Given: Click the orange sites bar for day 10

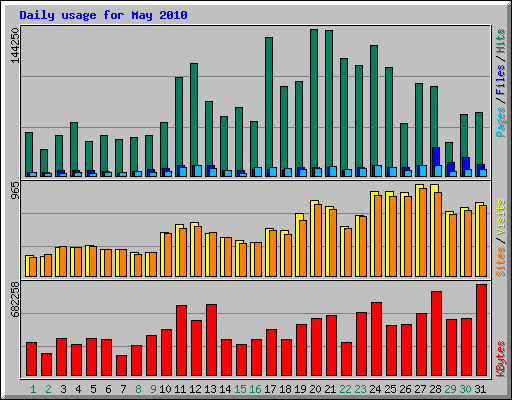Looking at the screenshot, I should click(x=168, y=255).
